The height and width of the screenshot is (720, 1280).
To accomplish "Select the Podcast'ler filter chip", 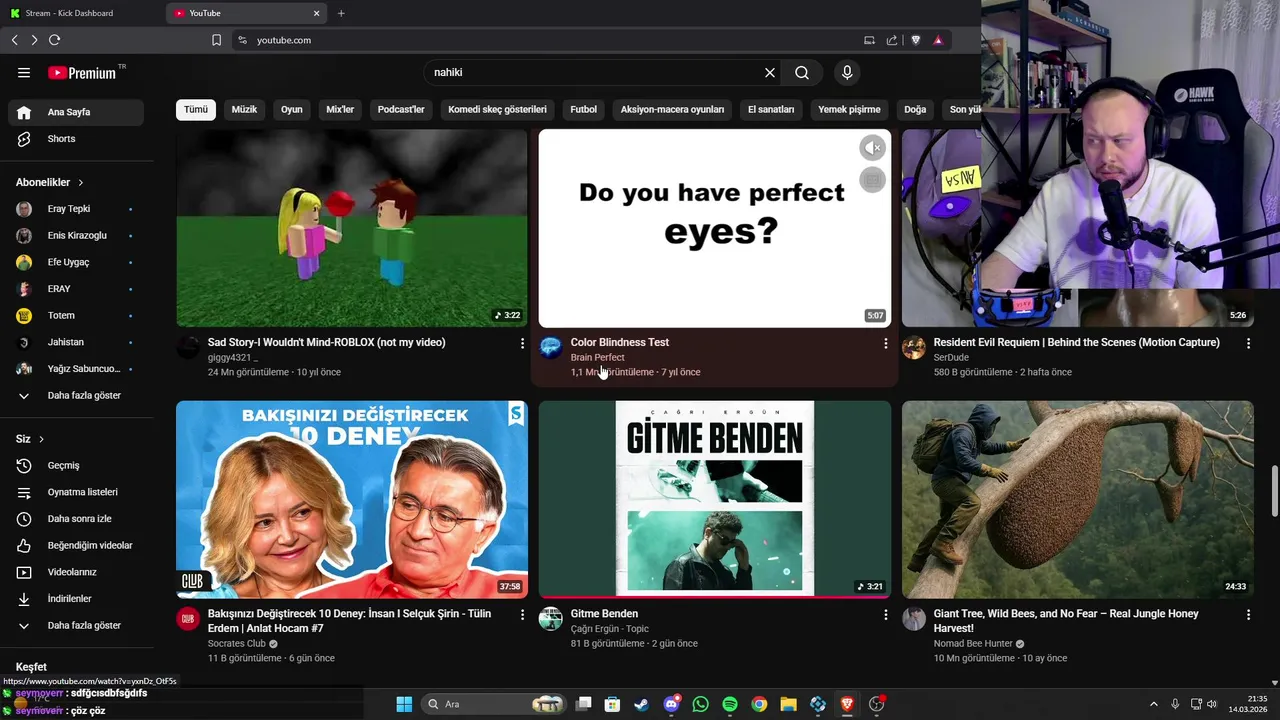I will (x=401, y=109).
